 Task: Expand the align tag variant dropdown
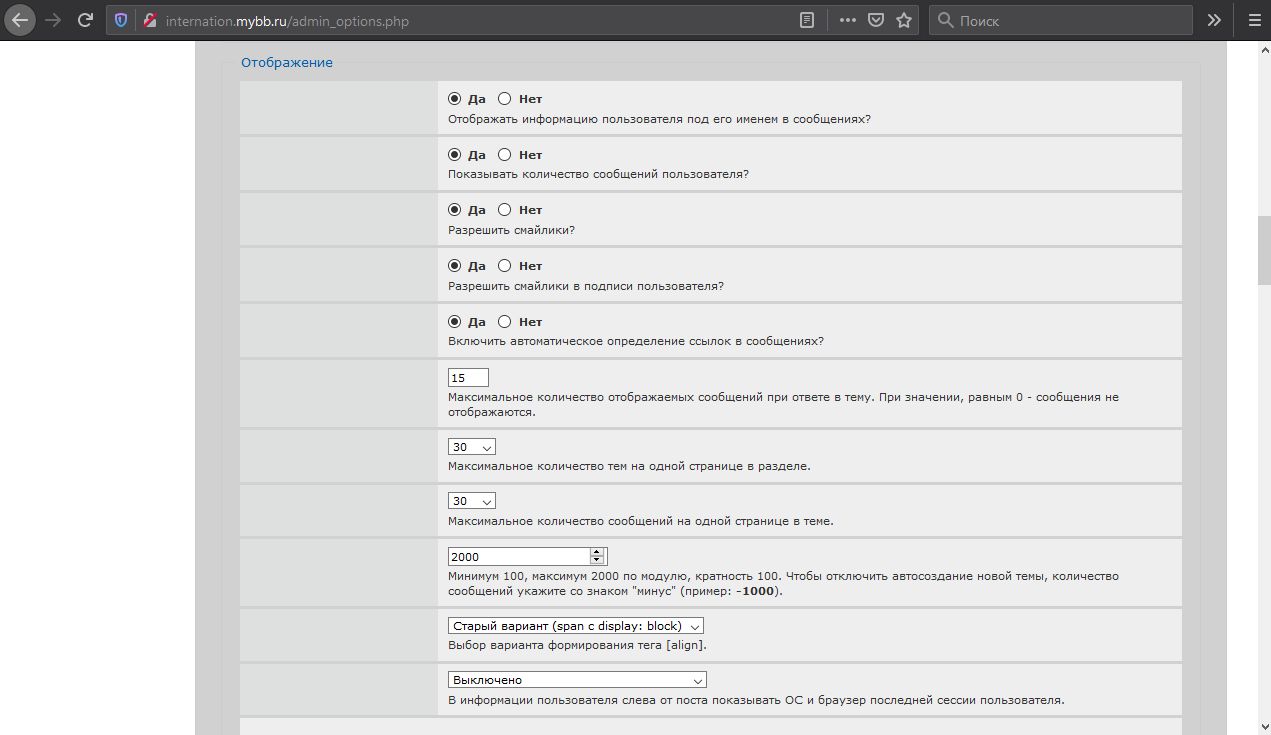pos(576,626)
